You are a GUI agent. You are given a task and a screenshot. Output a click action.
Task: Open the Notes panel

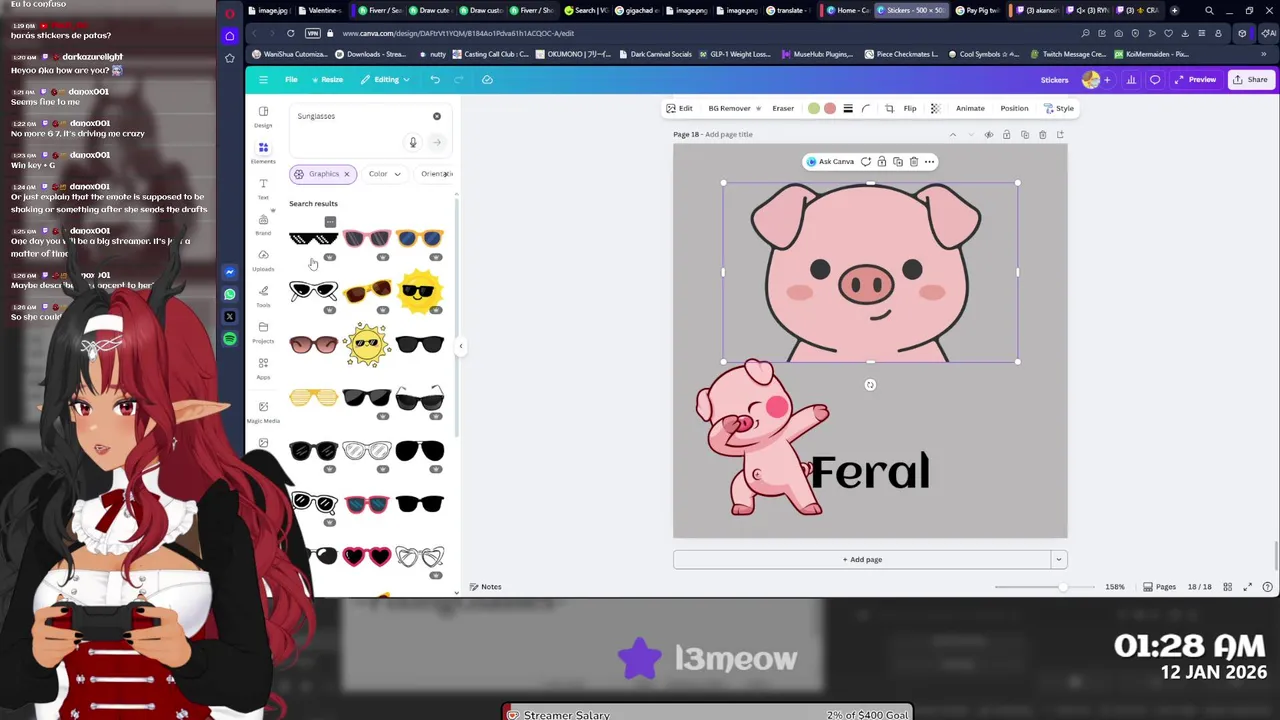[485, 587]
